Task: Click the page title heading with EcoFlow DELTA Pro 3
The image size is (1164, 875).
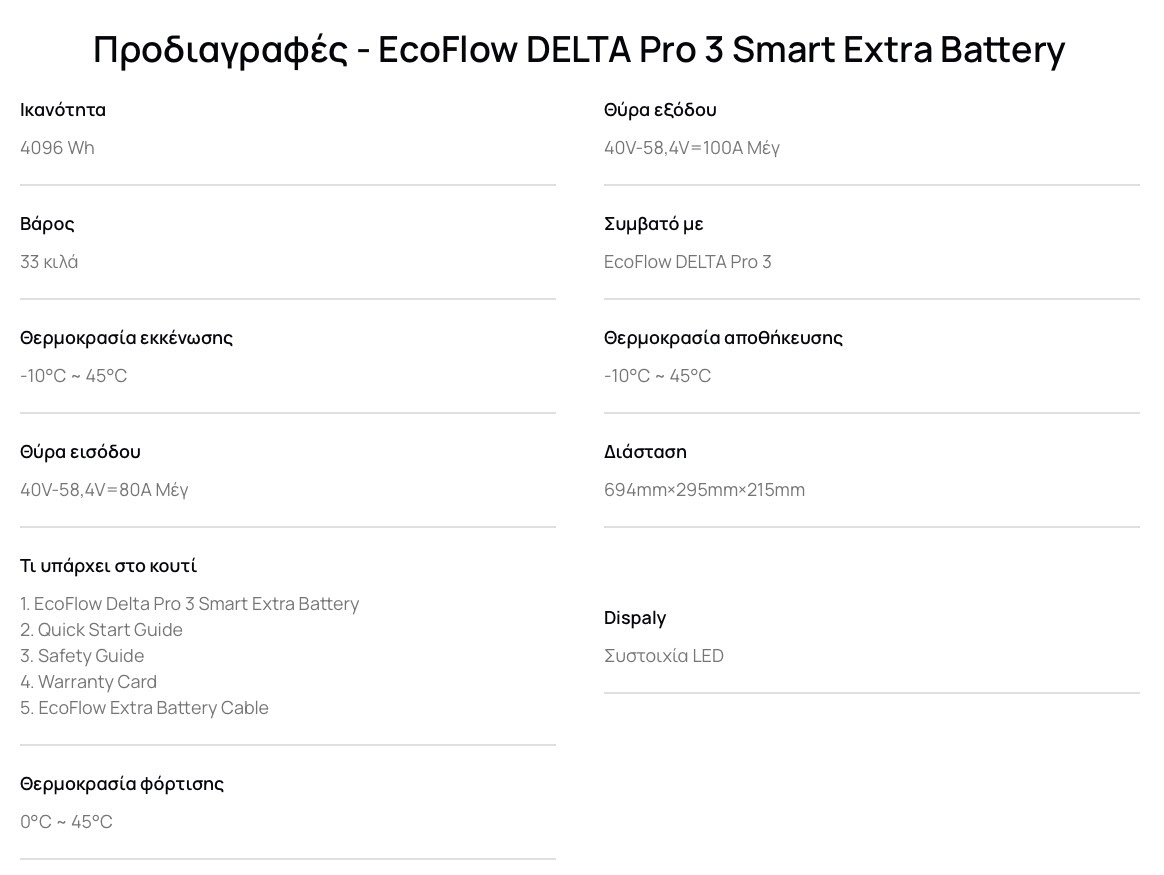Action: [579, 49]
